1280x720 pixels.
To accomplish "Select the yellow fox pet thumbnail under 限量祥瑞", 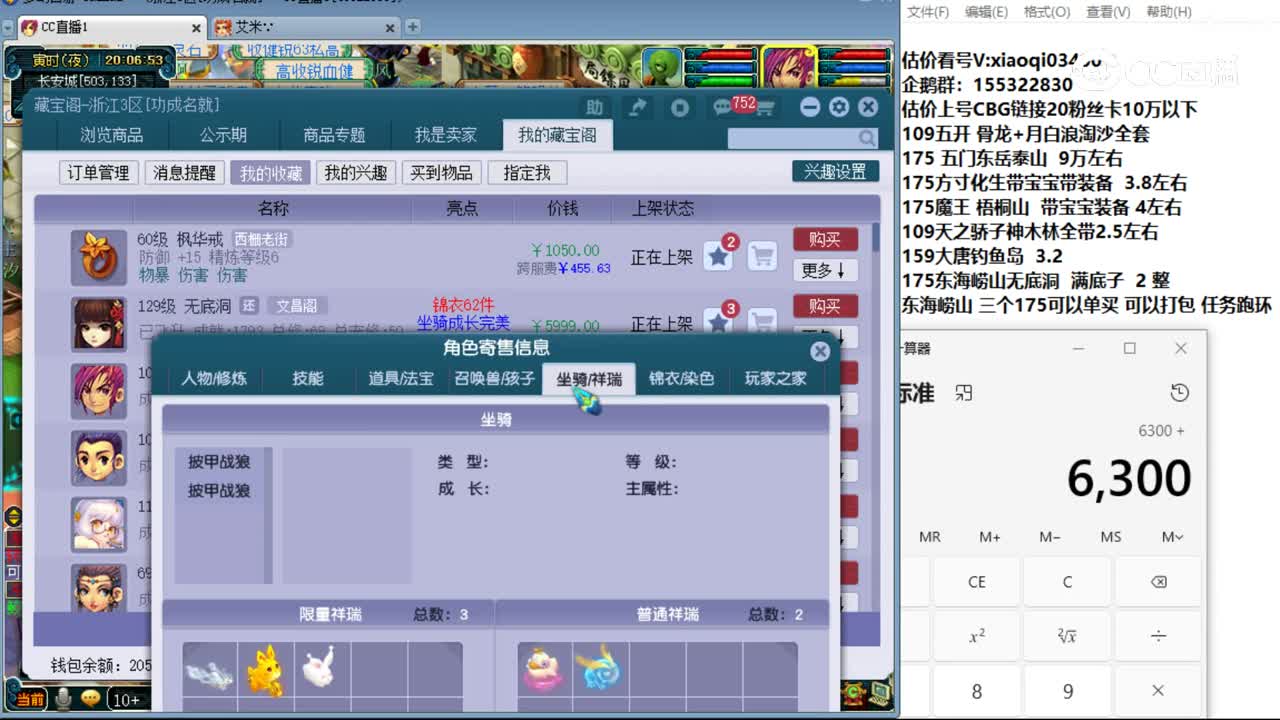I will tap(265, 674).
